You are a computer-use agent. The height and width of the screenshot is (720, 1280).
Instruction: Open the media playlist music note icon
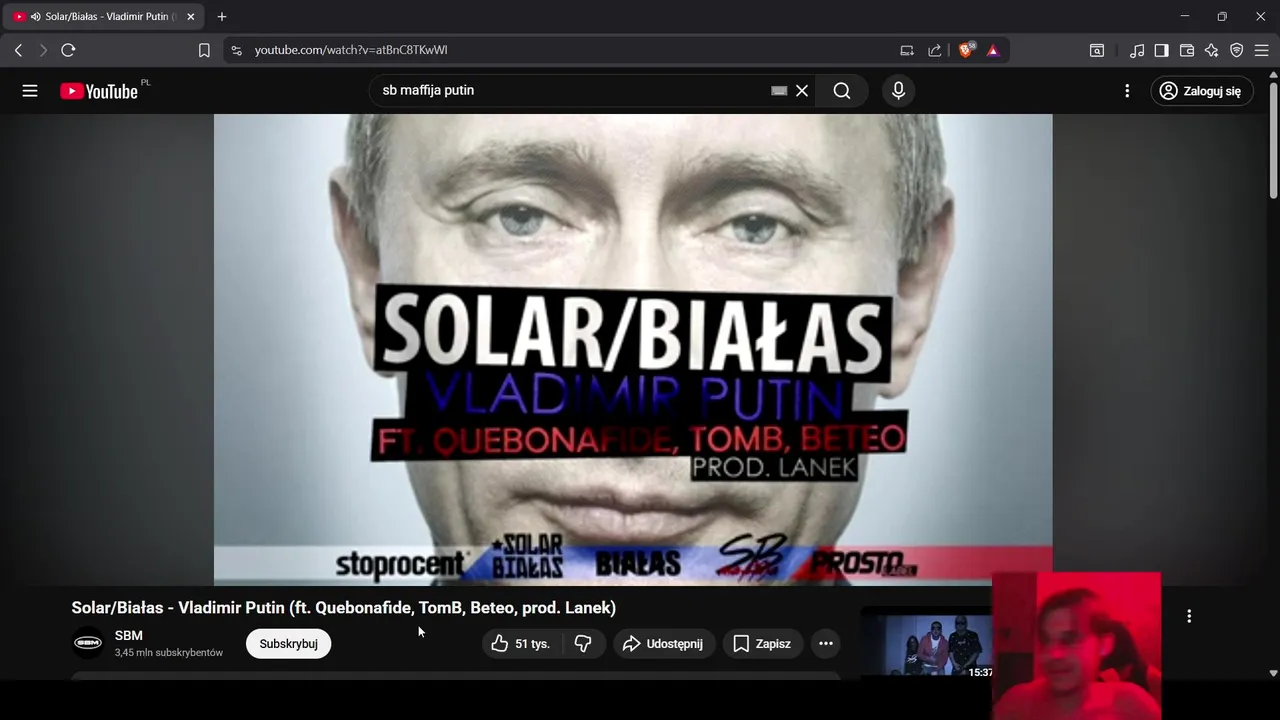[1137, 50]
